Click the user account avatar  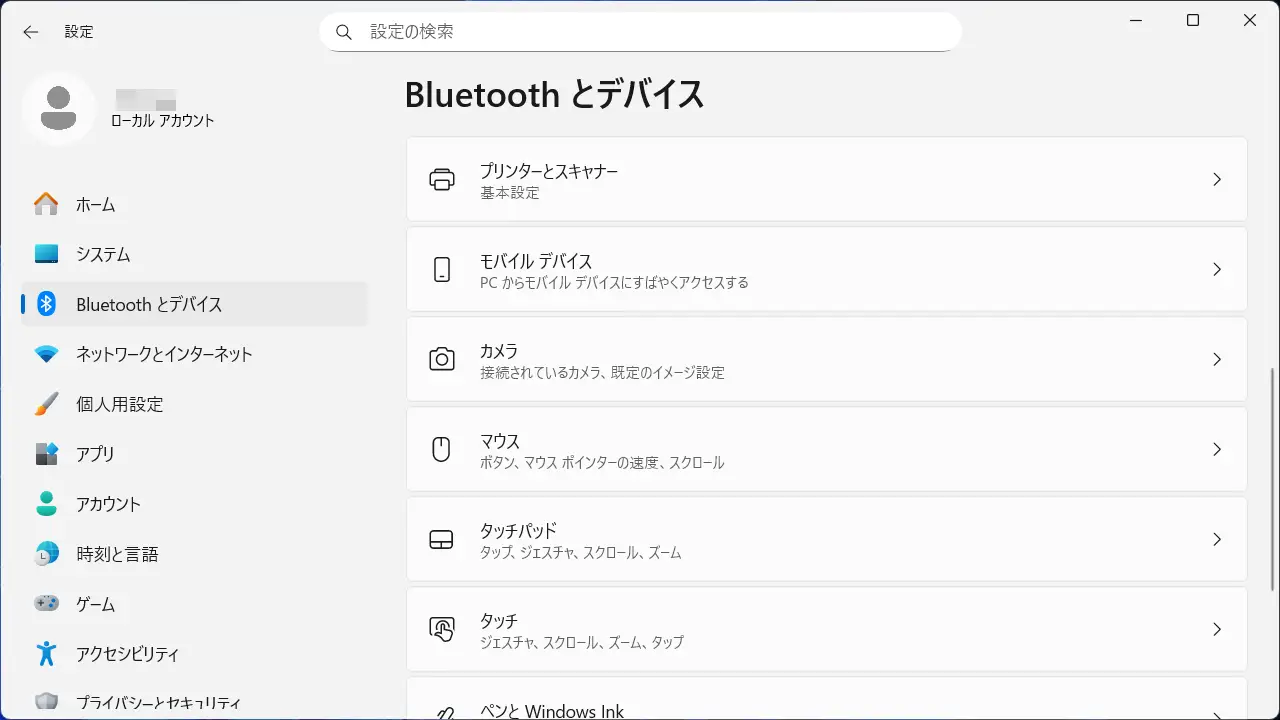click(59, 108)
